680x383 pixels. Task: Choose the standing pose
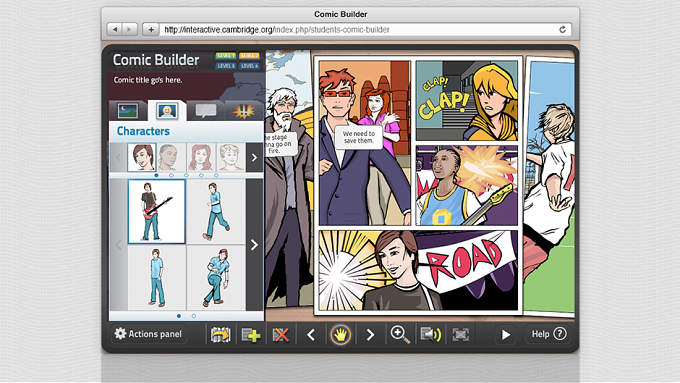(x=157, y=278)
